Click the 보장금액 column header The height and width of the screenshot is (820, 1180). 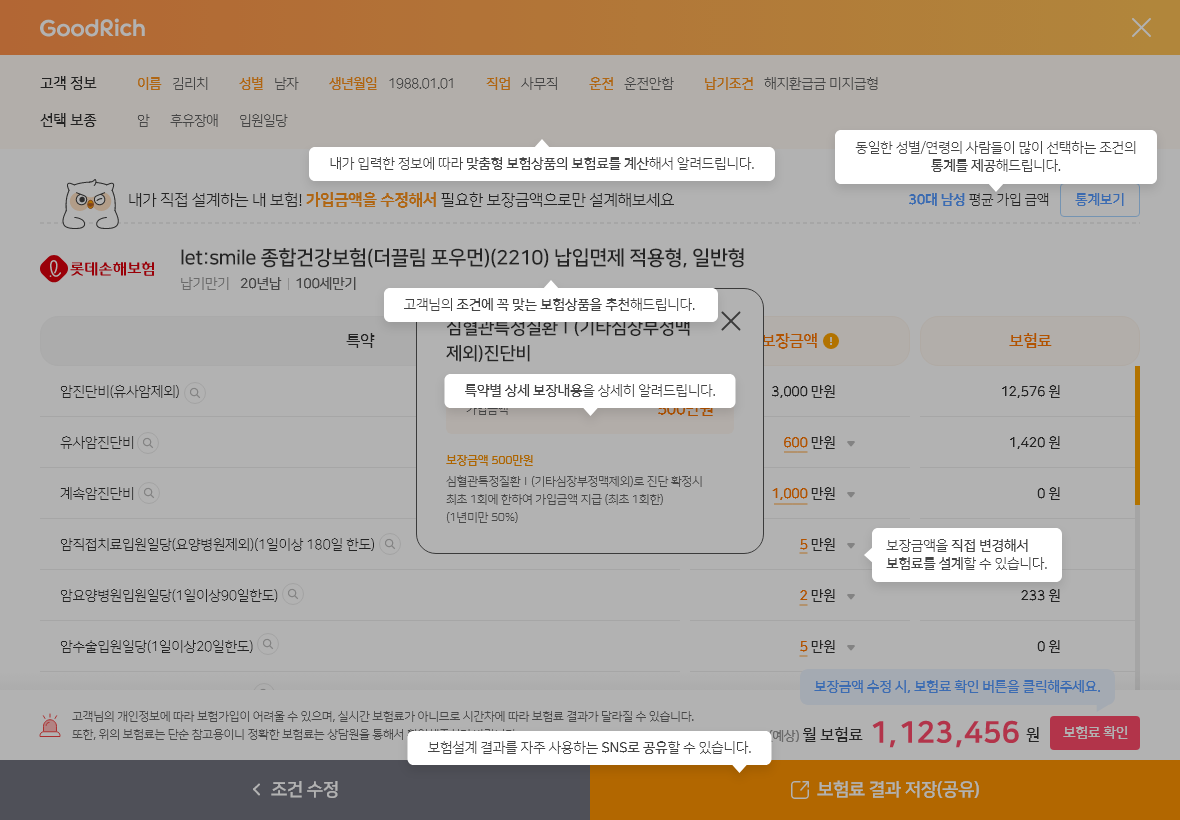(x=799, y=340)
